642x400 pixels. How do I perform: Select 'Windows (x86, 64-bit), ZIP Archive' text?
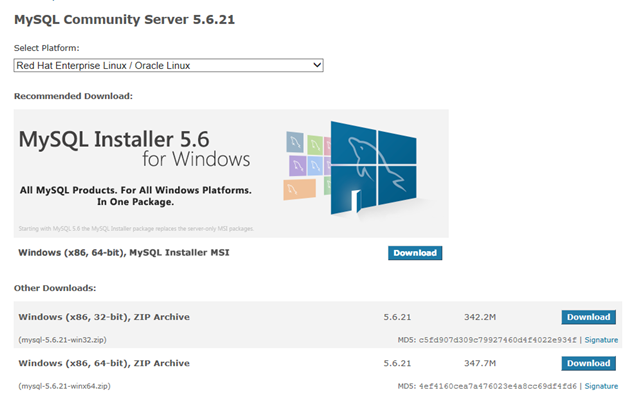click(x=104, y=364)
